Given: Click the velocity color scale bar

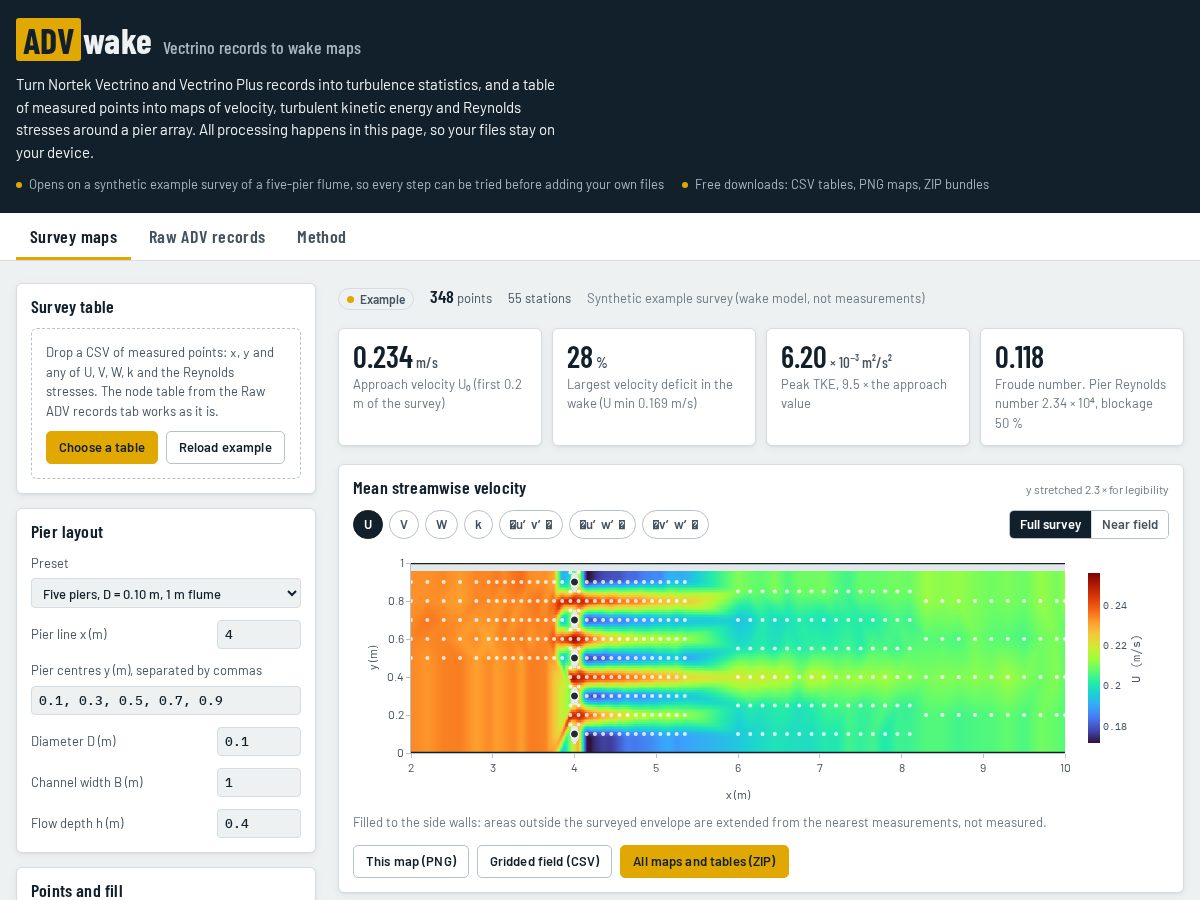Looking at the screenshot, I should click(1094, 658).
